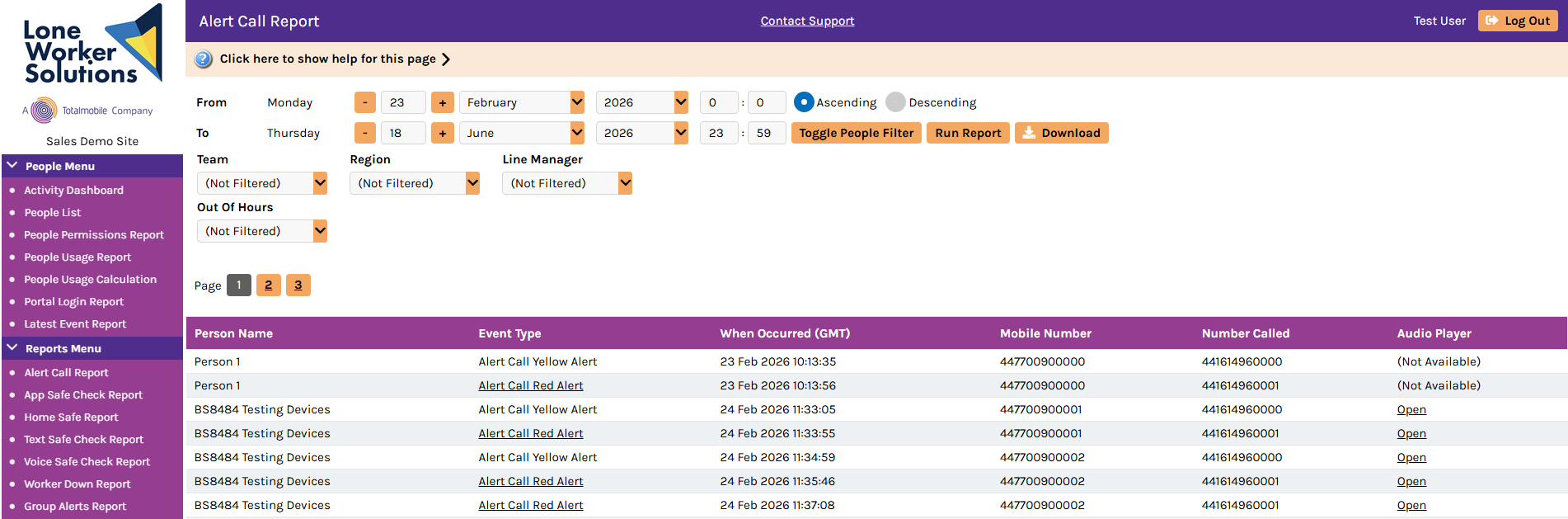Click the Lone Worker Solutions logo
This screenshot has width=1568, height=519.
click(92, 45)
